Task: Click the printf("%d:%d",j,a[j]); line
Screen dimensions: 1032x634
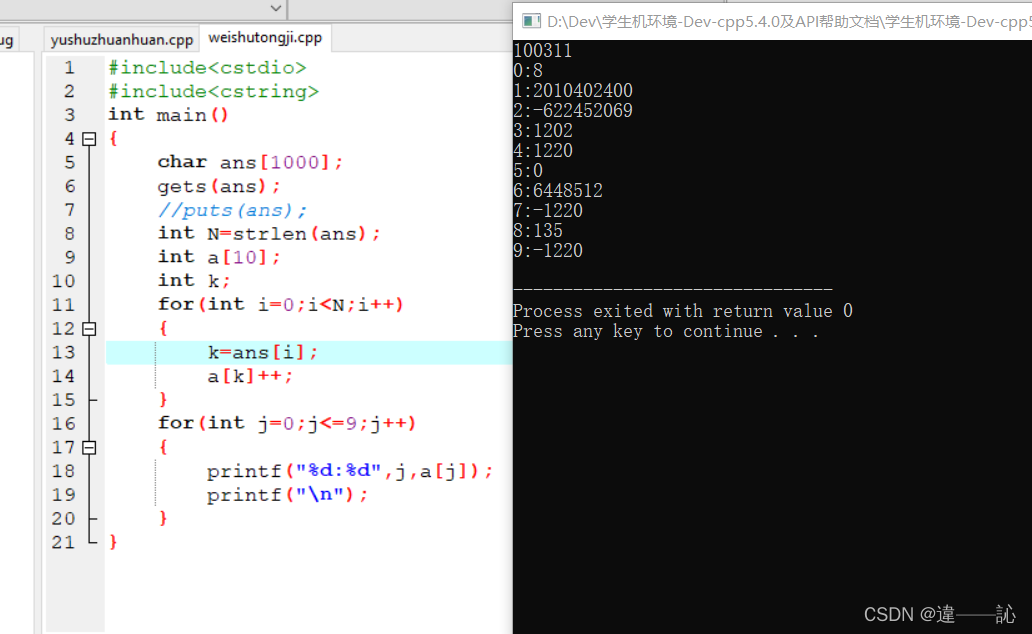Action: (349, 471)
